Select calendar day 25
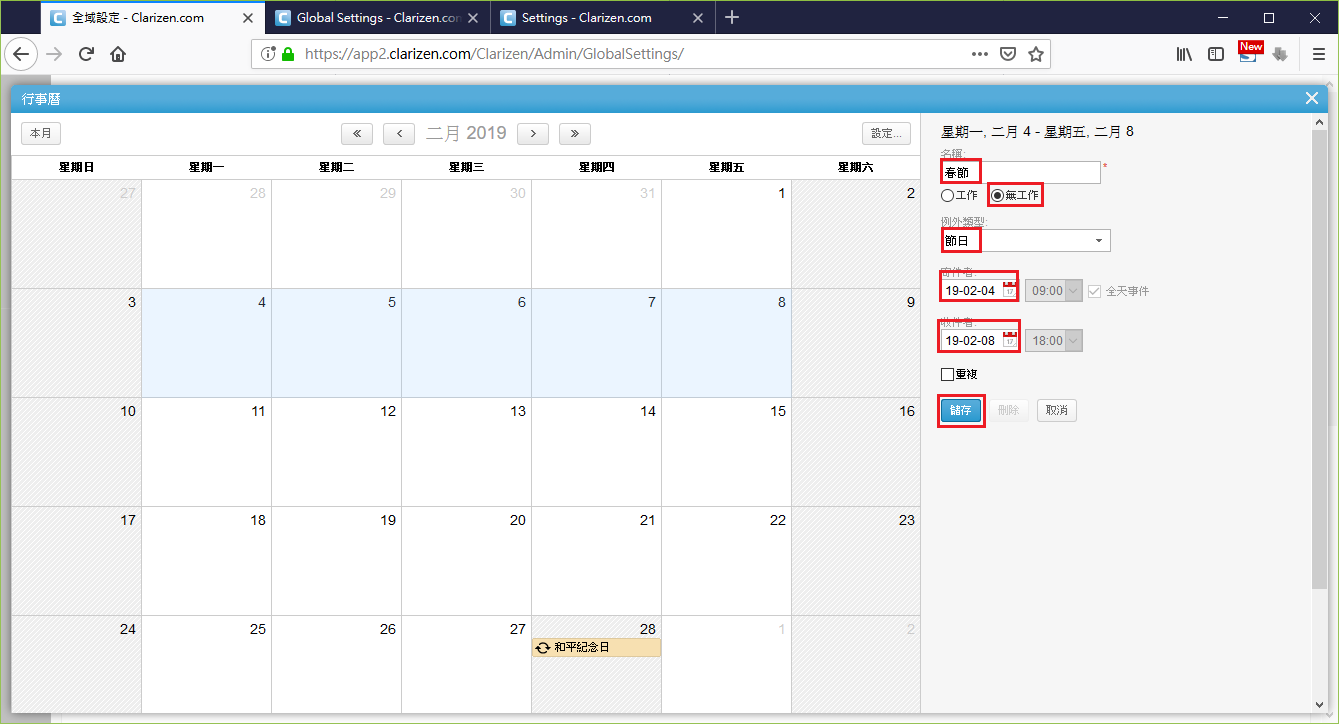Image resolution: width=1339 pixels, height=724 pixels. (x=206, y=666)
